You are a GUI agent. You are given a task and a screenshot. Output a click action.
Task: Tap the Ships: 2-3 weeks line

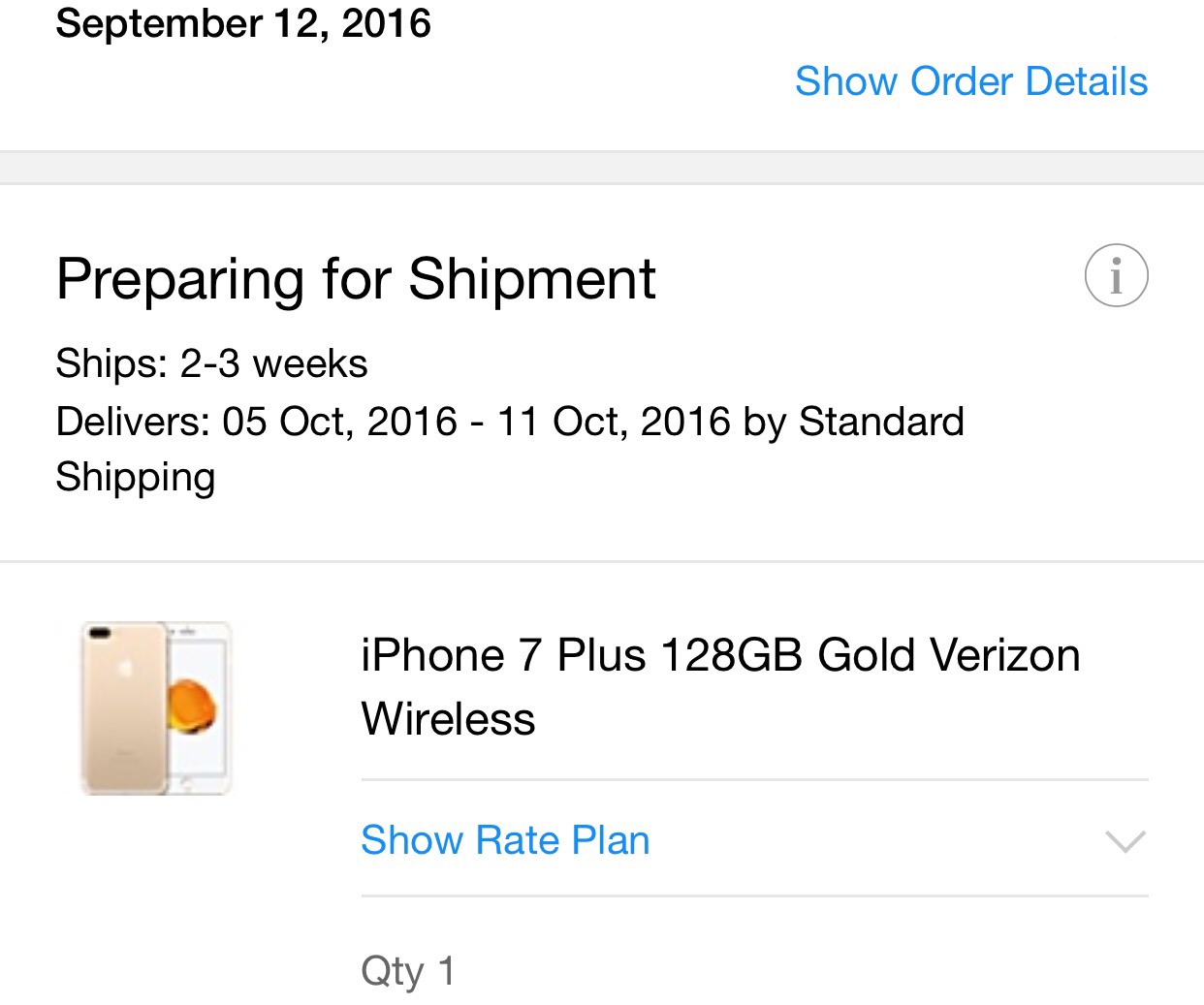tap(211, 363)
